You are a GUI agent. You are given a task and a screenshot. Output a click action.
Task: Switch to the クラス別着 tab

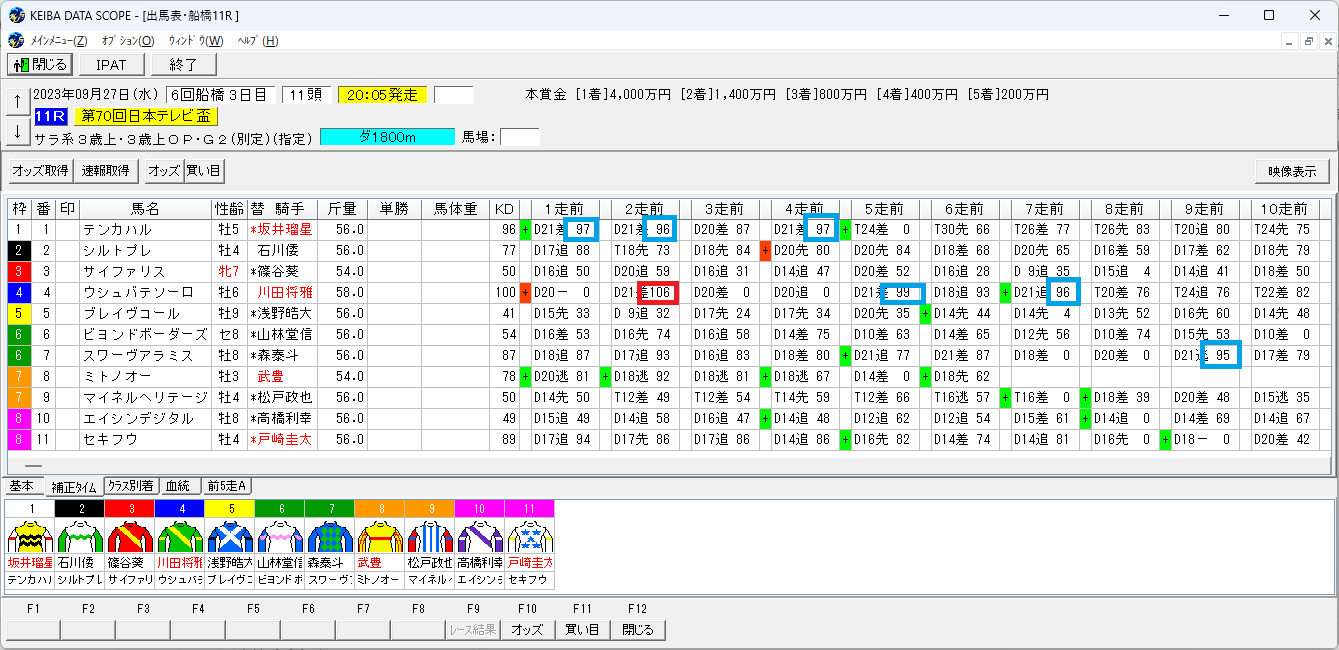[x=130, y=486]
